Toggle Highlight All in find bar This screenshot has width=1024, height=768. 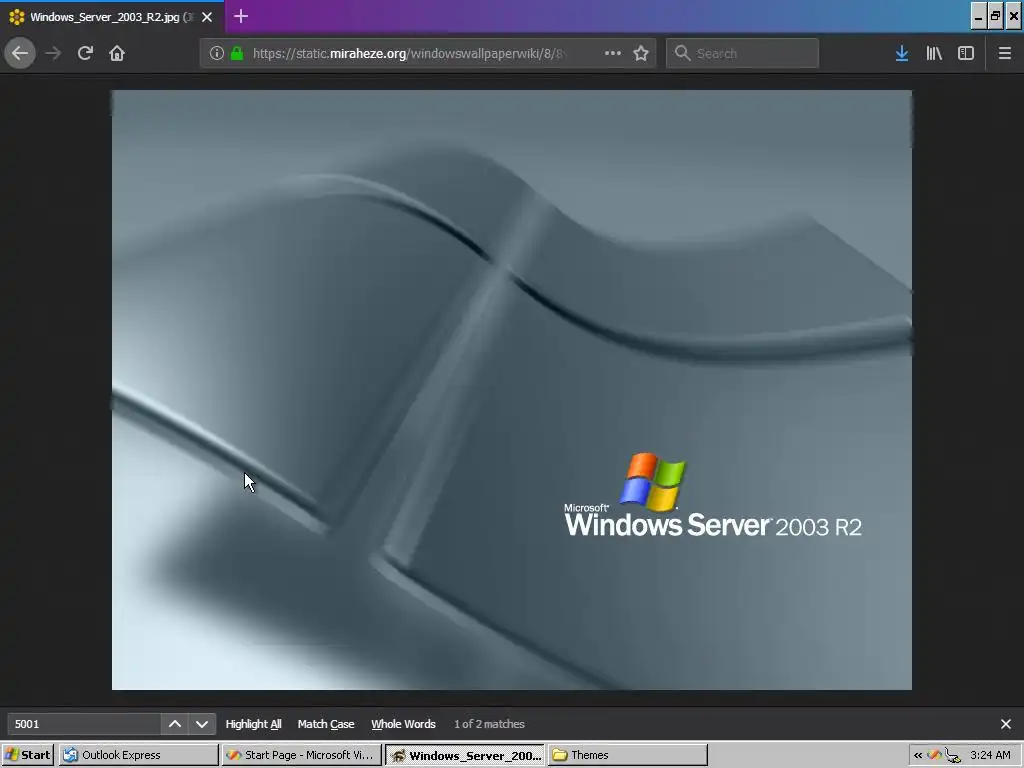pos(253,724)
